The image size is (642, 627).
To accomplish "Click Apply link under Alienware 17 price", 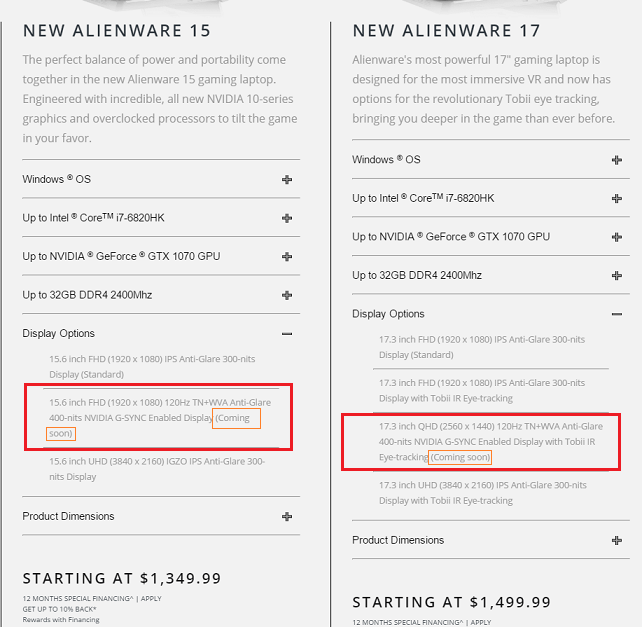I will [x=481, y=622].
